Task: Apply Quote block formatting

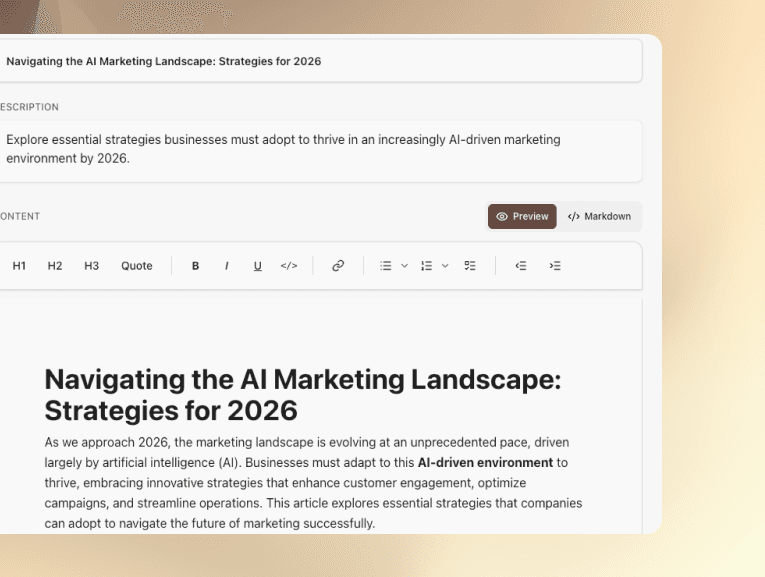Action: [x=137, y=266]
